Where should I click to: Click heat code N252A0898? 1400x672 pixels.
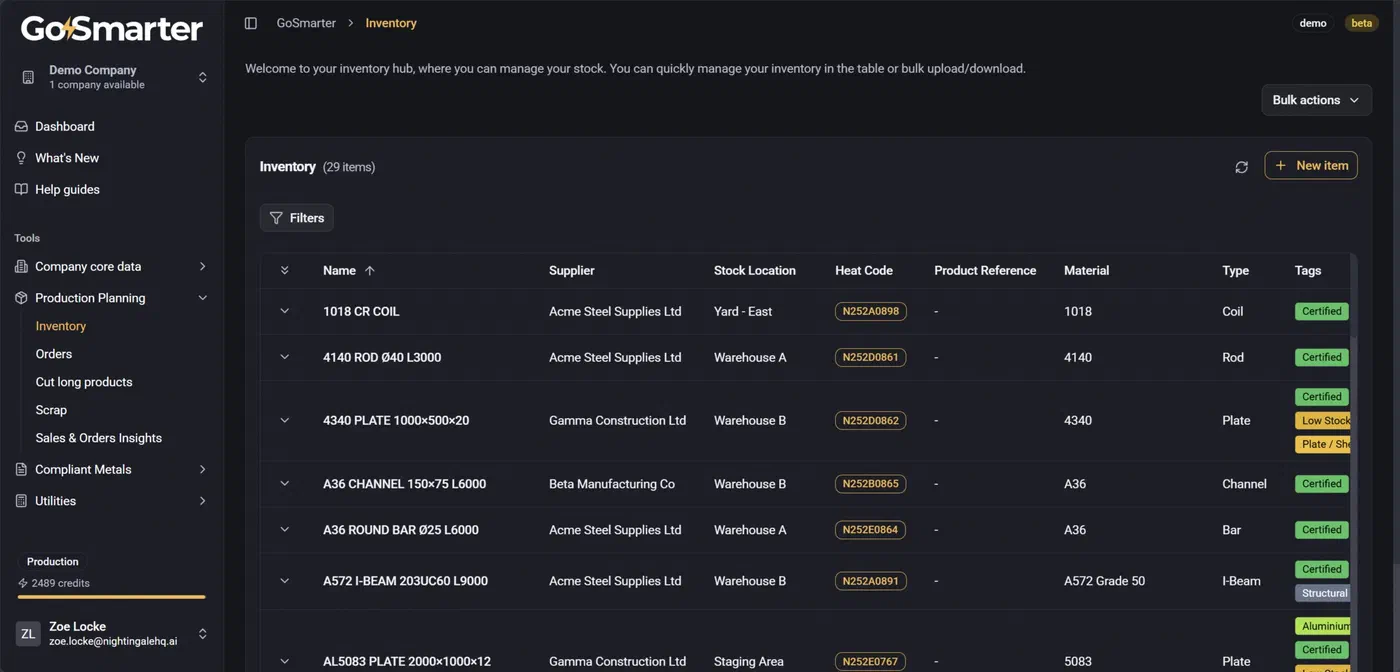[871, 311]
